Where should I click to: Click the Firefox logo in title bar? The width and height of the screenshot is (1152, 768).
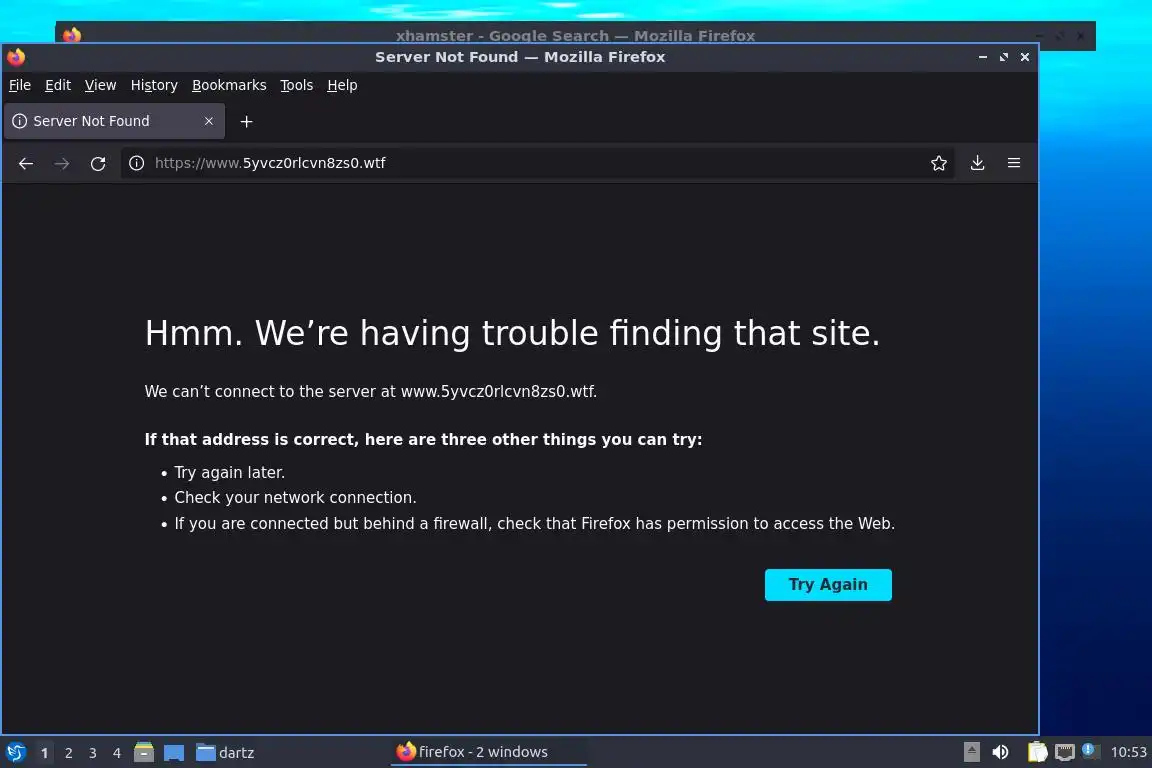tap(16, 57)
